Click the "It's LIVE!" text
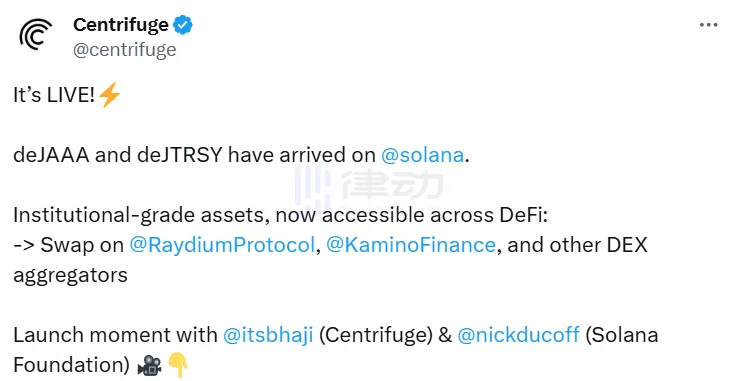Viewport: 738px width, 381px height. point(54,95)
